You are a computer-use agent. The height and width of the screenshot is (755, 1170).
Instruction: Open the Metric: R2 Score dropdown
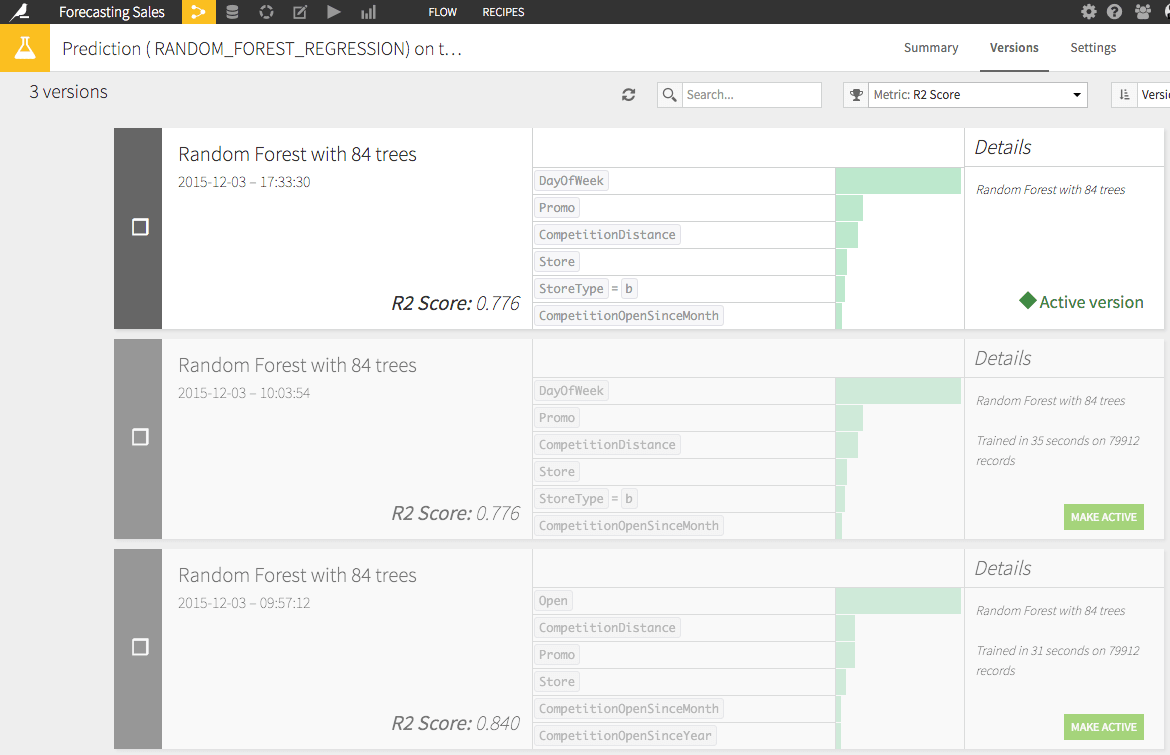[976, 95]
